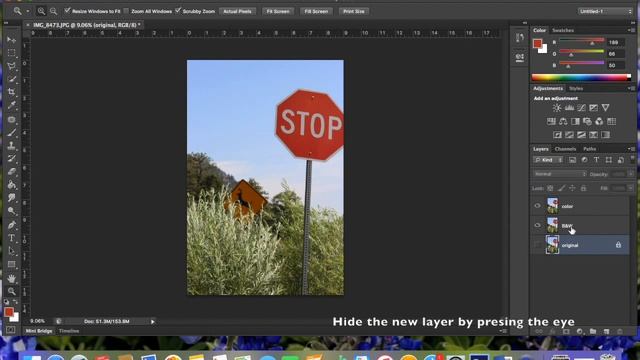Open the Opacity slider dropdown
Viewport: 640px width, 360px height.
pos(631,174)
